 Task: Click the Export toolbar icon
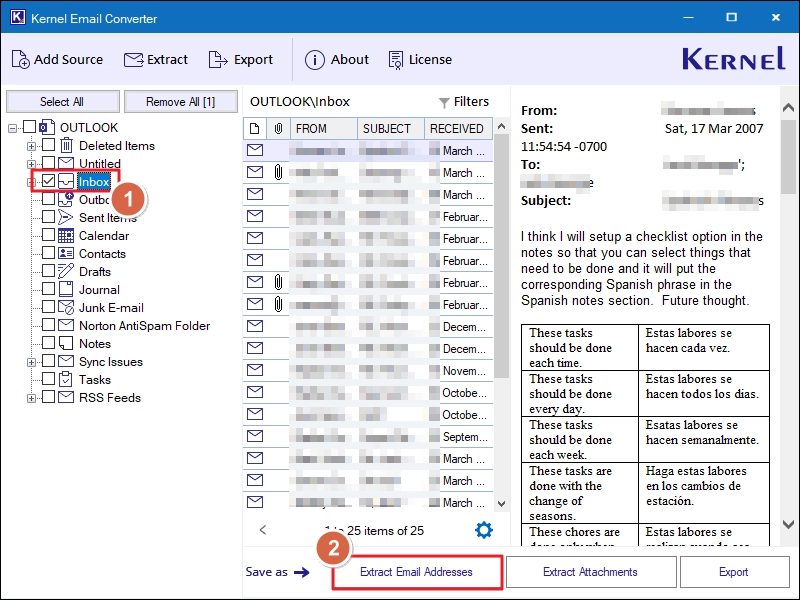pyautogui.click(x=218, y=59)
